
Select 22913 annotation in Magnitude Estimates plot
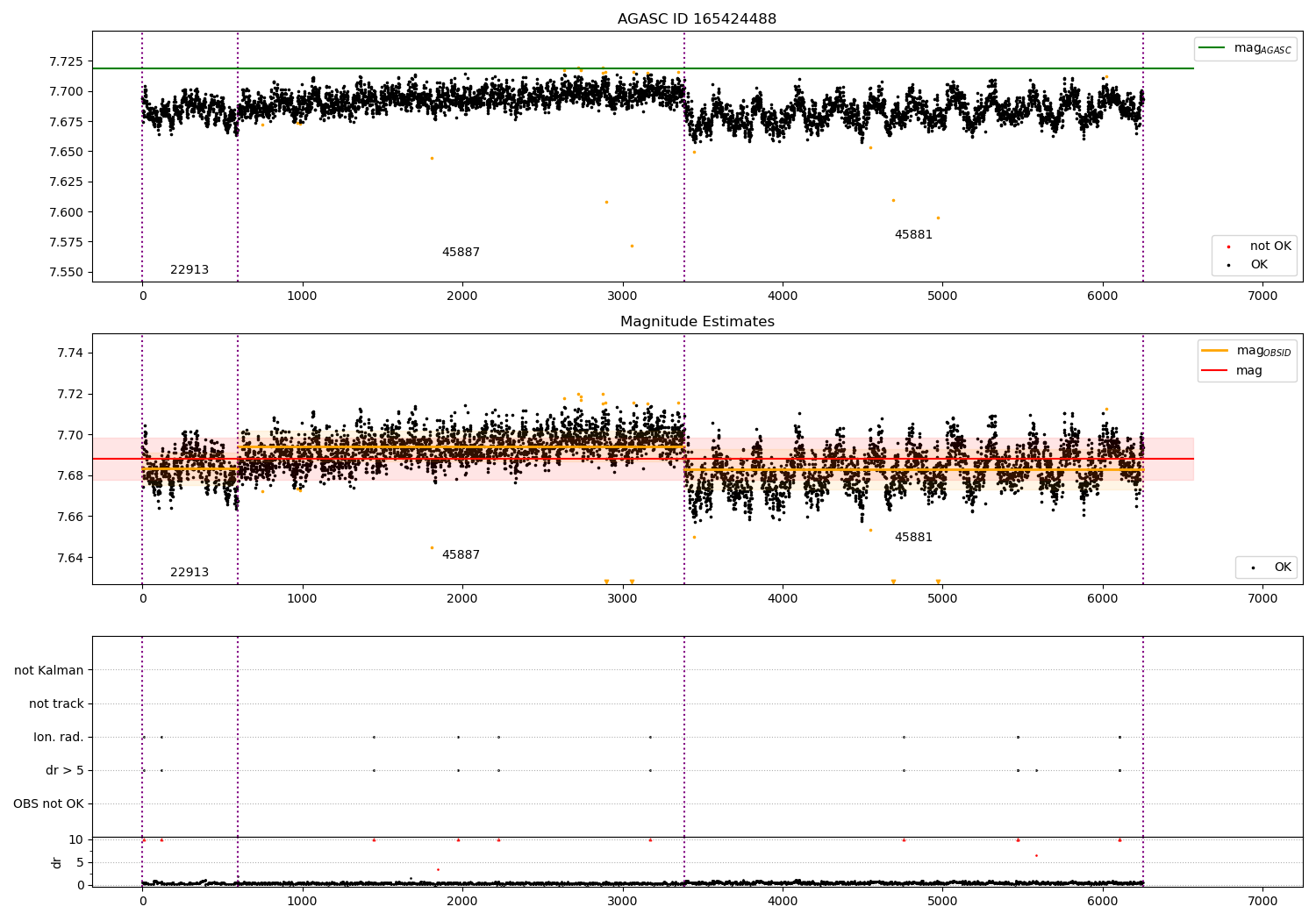(190, 573)
